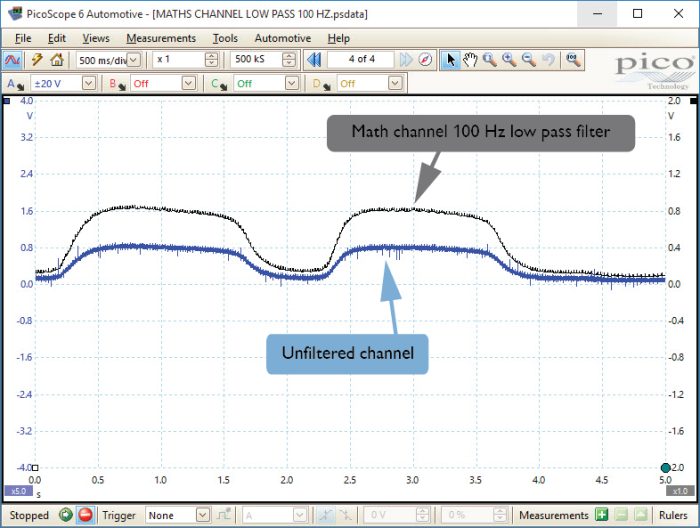Open the trigger source channel A dropdown
700x528 pixels.
coord(300,515)
